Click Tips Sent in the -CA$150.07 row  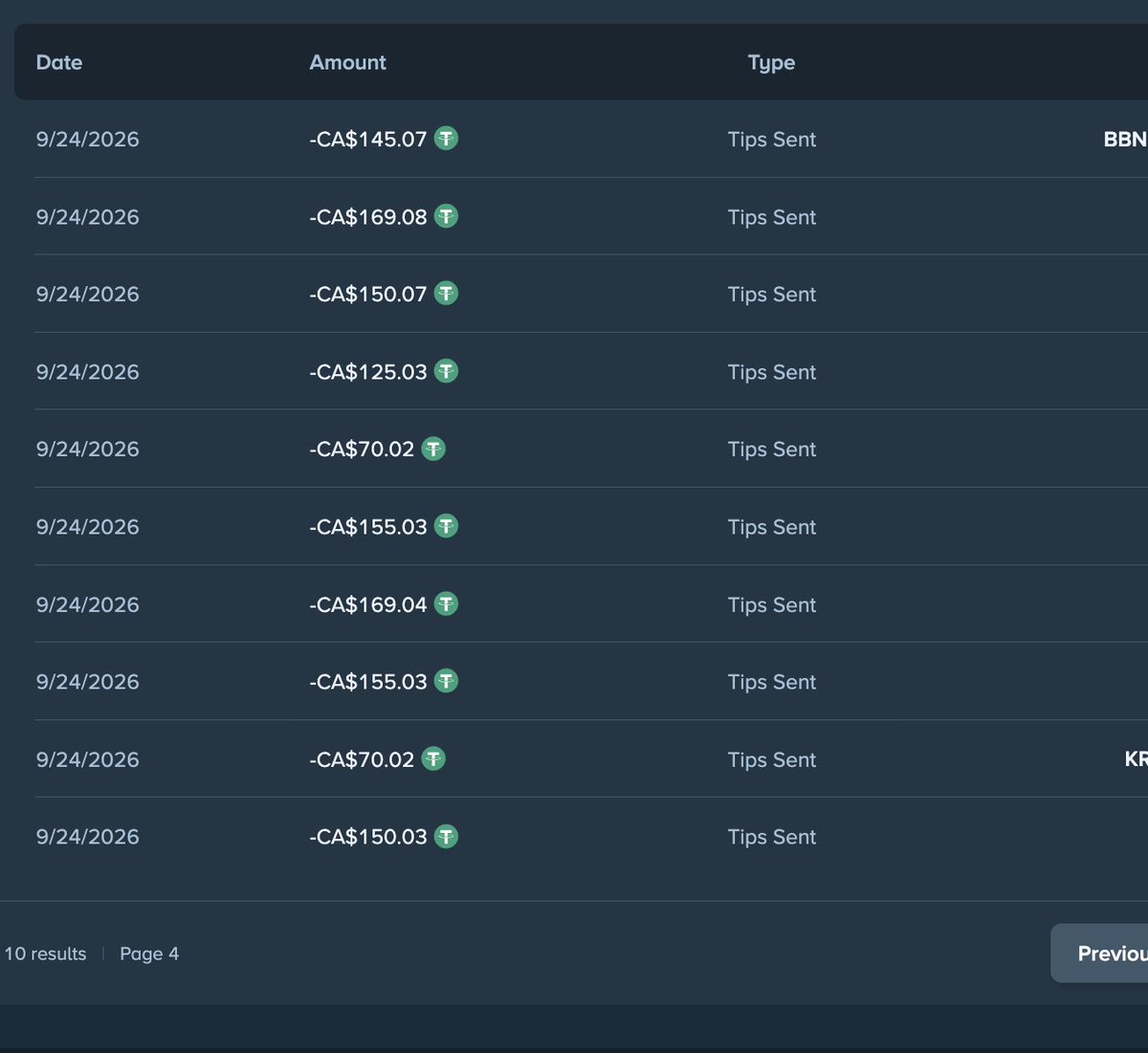click(x=772, y=295)
